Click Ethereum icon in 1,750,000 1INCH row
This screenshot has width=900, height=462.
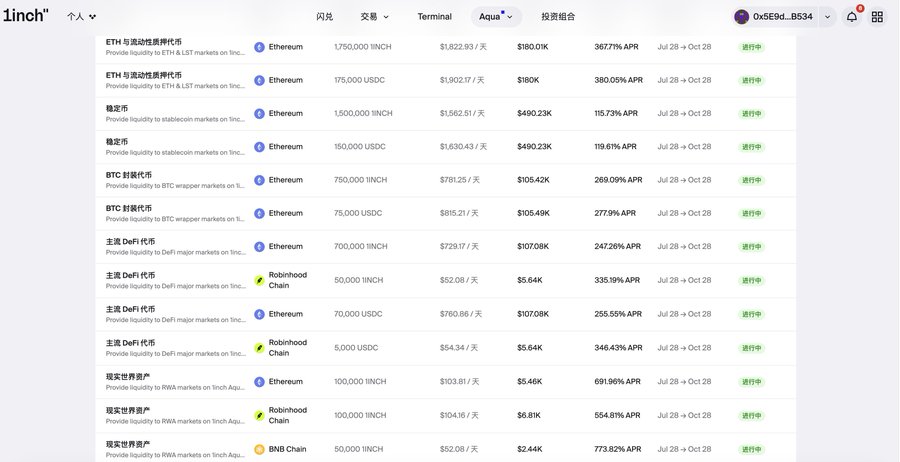259,47
